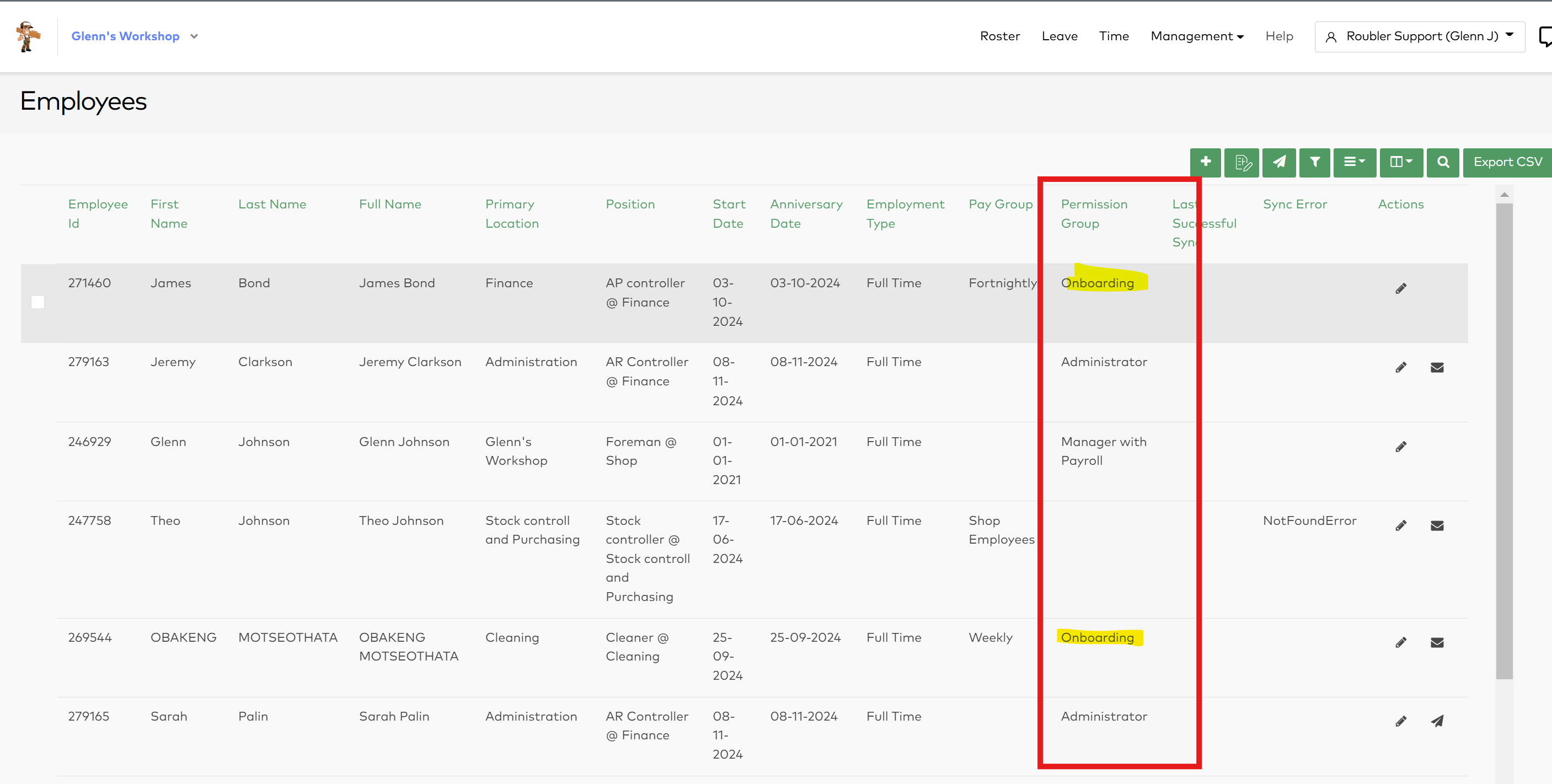
Task: Sort by Permission Group column header
Action: (1094, 214)
